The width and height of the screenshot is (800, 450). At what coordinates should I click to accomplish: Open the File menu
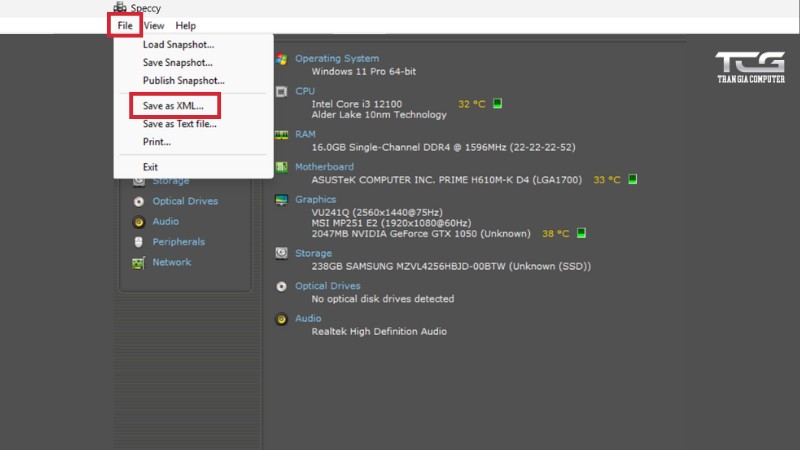coord(124,25)
